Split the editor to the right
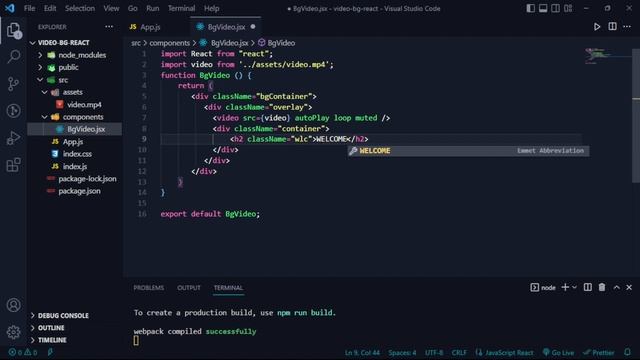Image resolution: width=640 pixels, height=360 pixels. pos(612,27)
